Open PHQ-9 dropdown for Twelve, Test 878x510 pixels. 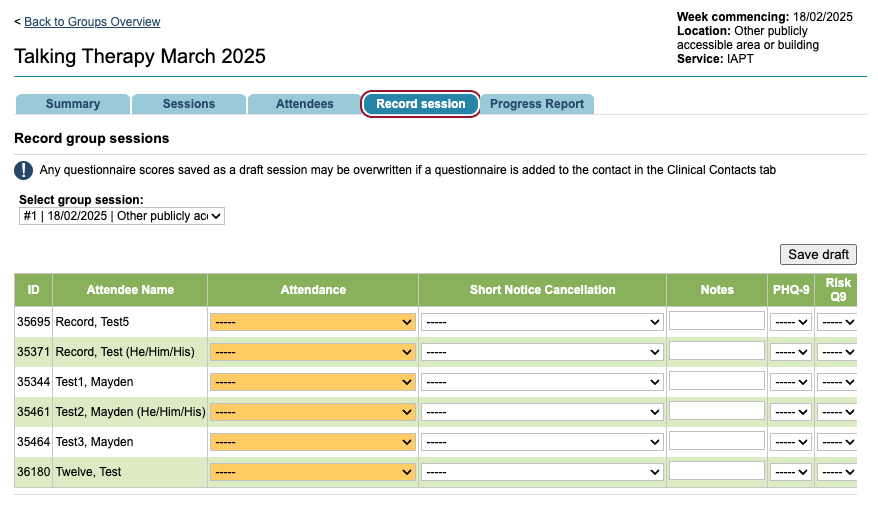[791, 472]
